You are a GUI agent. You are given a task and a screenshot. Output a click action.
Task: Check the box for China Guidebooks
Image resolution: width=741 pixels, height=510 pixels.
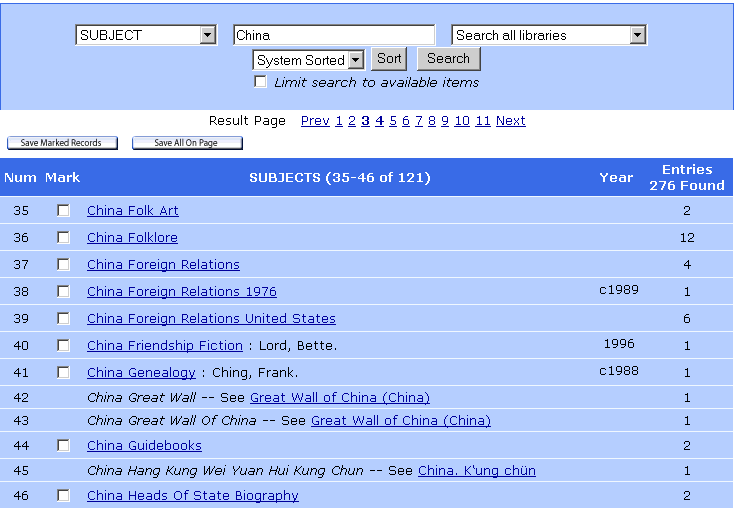(x=63, y=445)
